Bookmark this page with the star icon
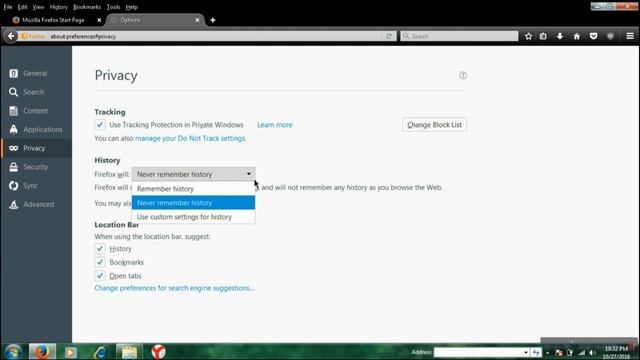The width and height of the screenshot is (640, 360). point(529,36)
